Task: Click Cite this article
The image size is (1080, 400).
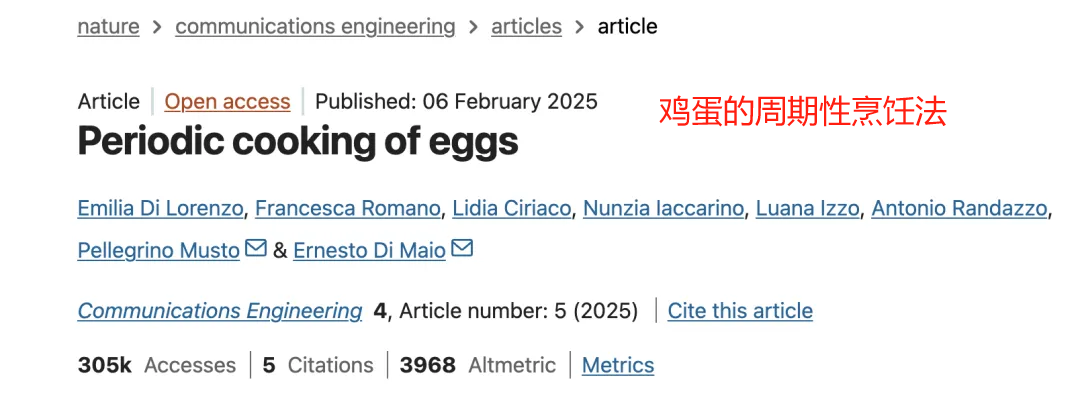Action: point(740,311)
